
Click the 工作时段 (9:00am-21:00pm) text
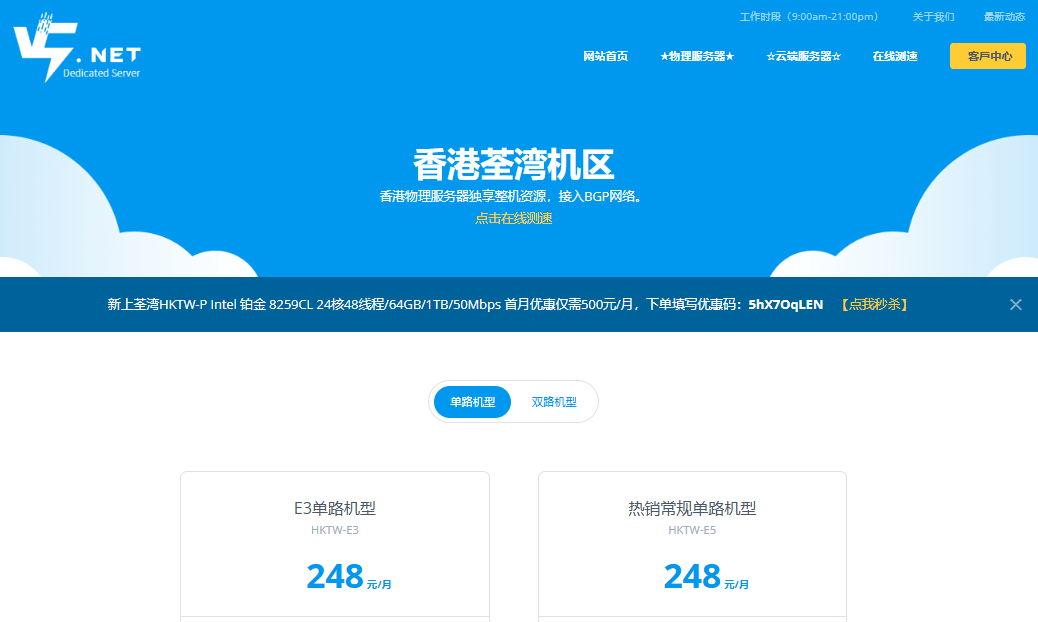pyautogui.click(x=809, y=17)
